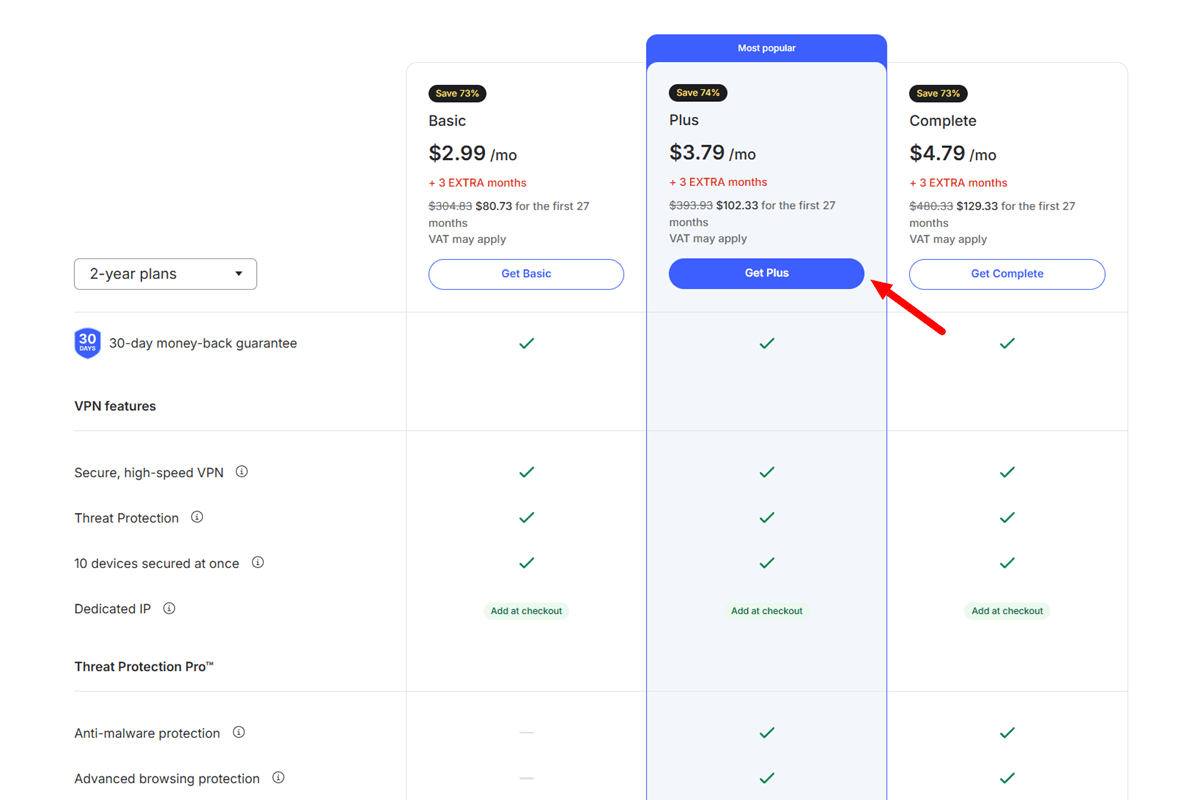Image resolution: width=1200 pixels, height=800 pixels.
Task: Open the Threat Protection info tooltip icon
Action: pos(196,518)
